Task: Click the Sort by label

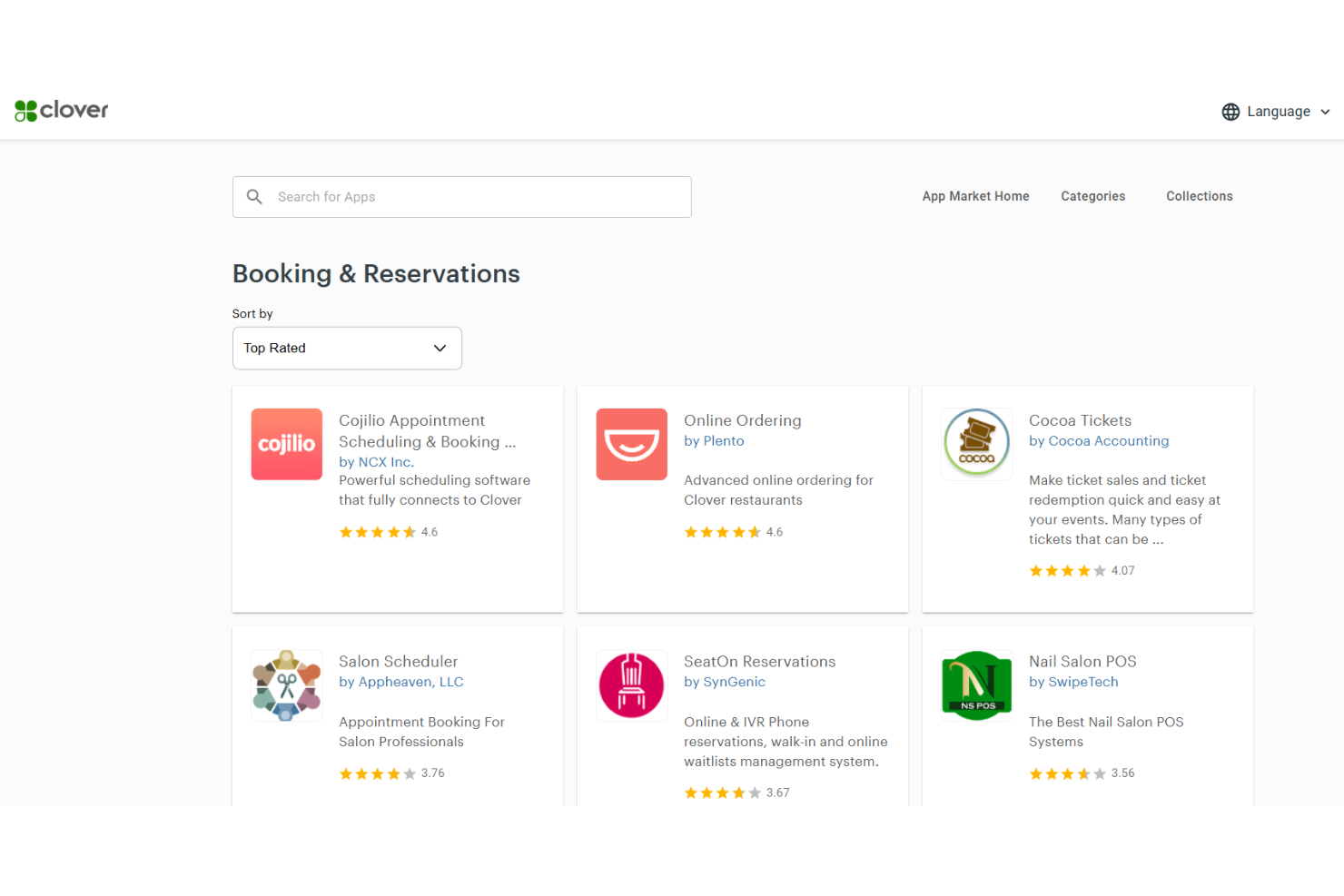Action: point(252,314)
